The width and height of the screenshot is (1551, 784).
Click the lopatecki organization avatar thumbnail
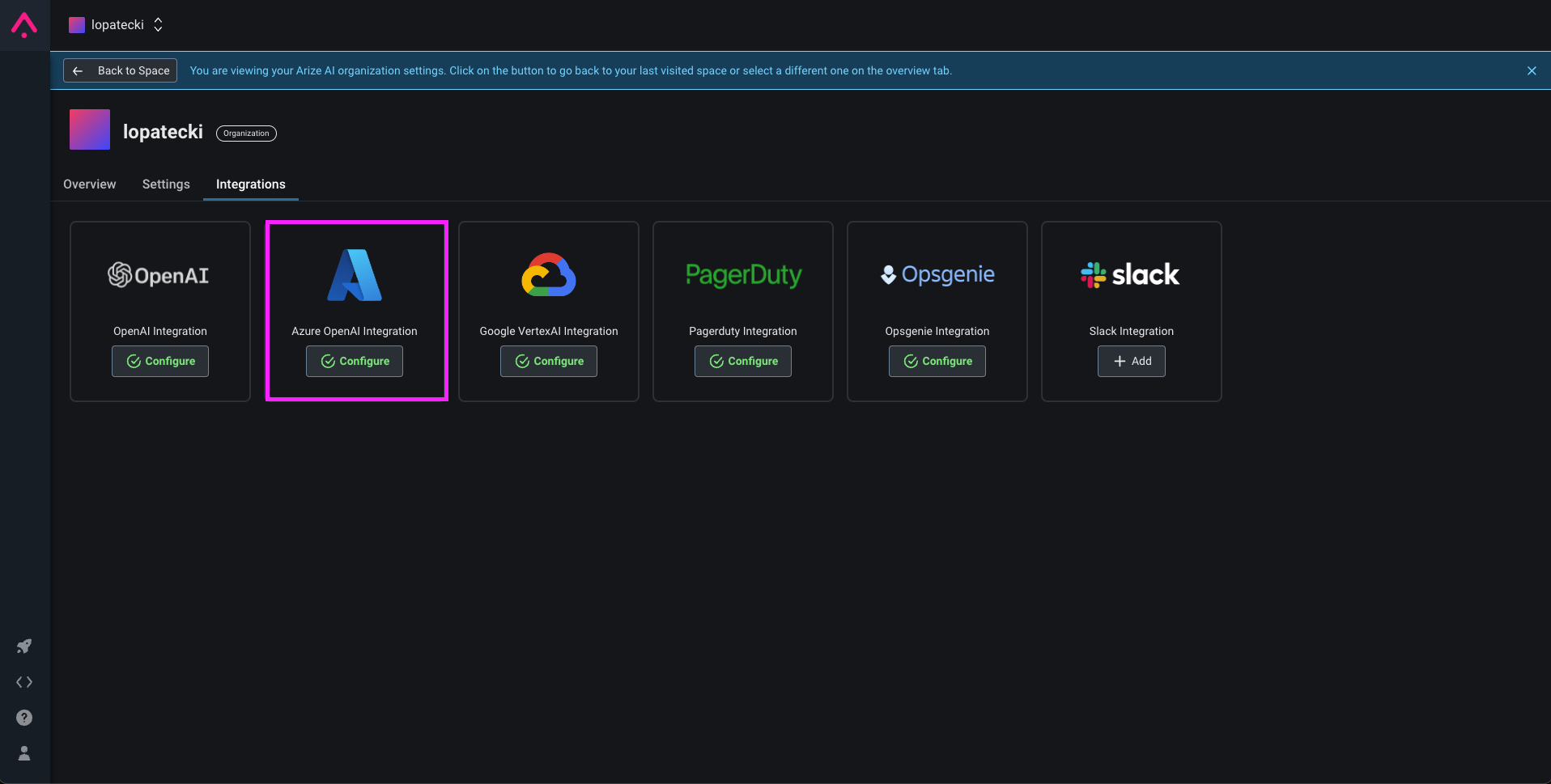coord(90,129)
